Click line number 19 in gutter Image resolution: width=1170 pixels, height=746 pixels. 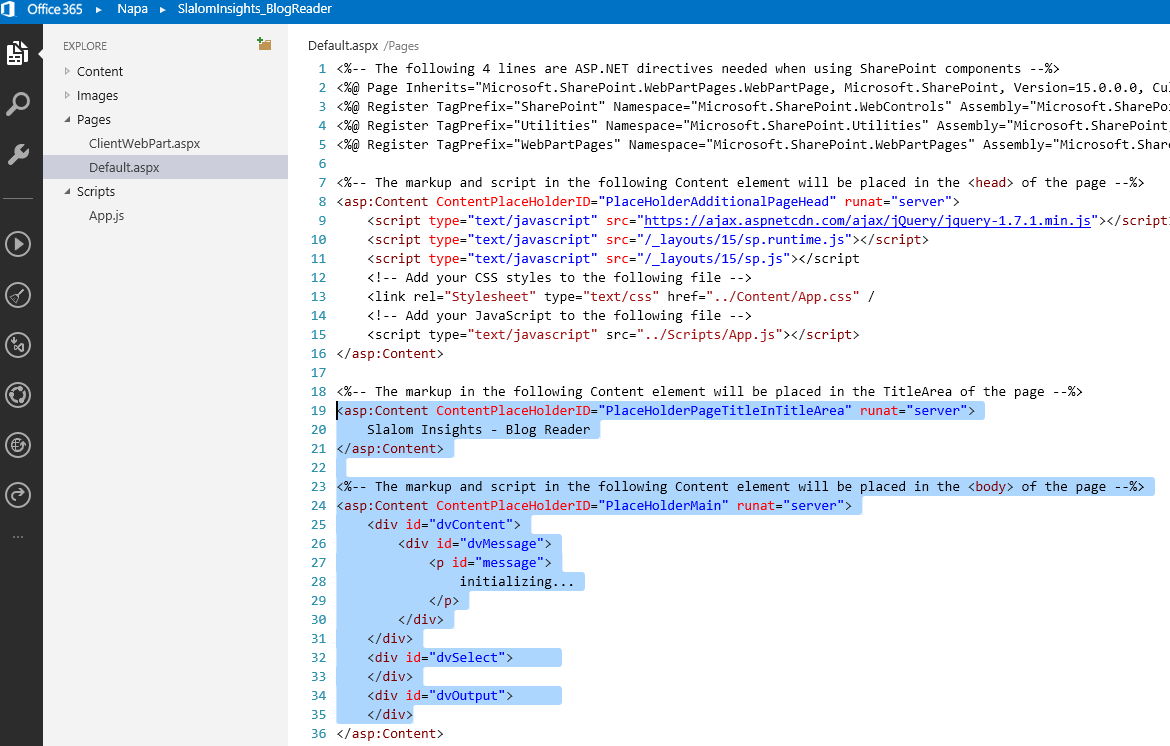319,410
